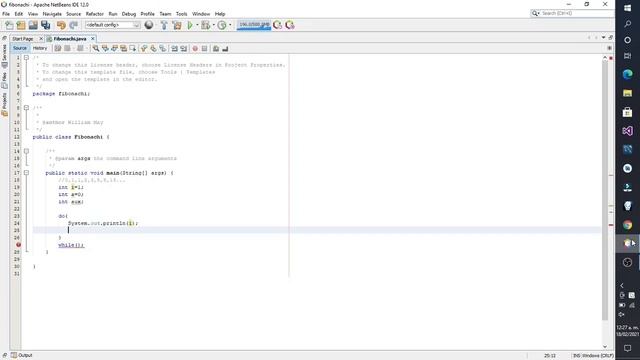
Task: Open the default config combo box
Action: [x=113, y=25]
